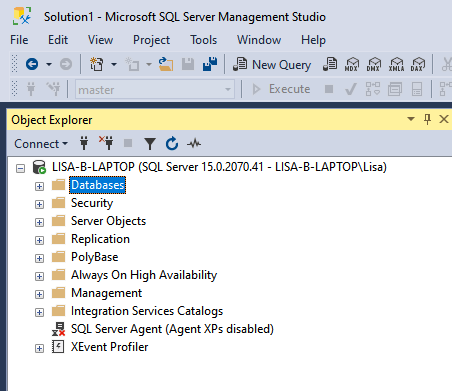Open an Analysis Services DMX Query
Viewport: 452px width, 391px height.
coord(373,64)
